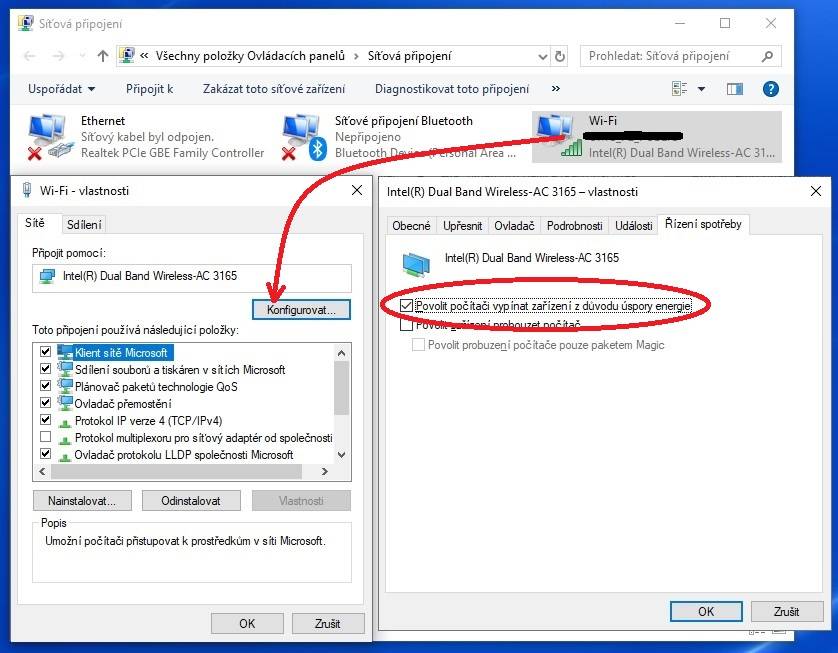Close the Wi-Fi vlastnosti dialog
The width and height of the screenshot is (838, 653).
tap(357, 190)
